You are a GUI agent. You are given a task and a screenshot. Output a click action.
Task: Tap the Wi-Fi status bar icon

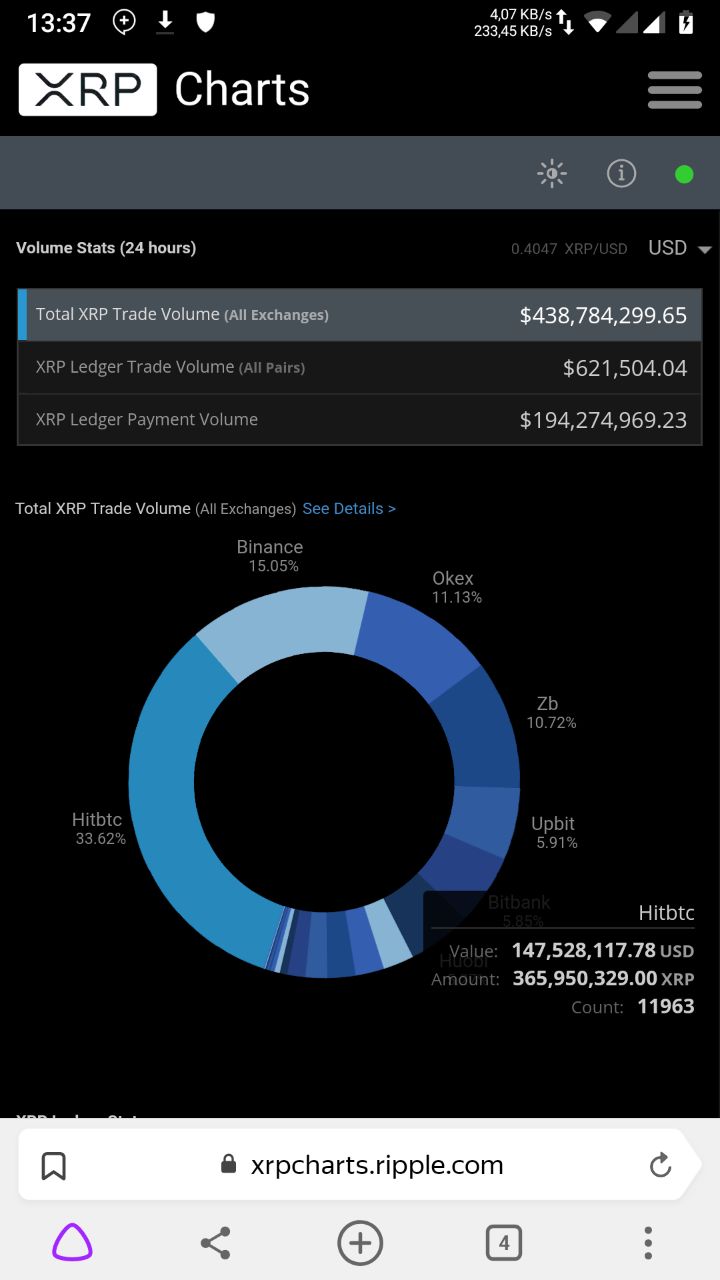597,22
